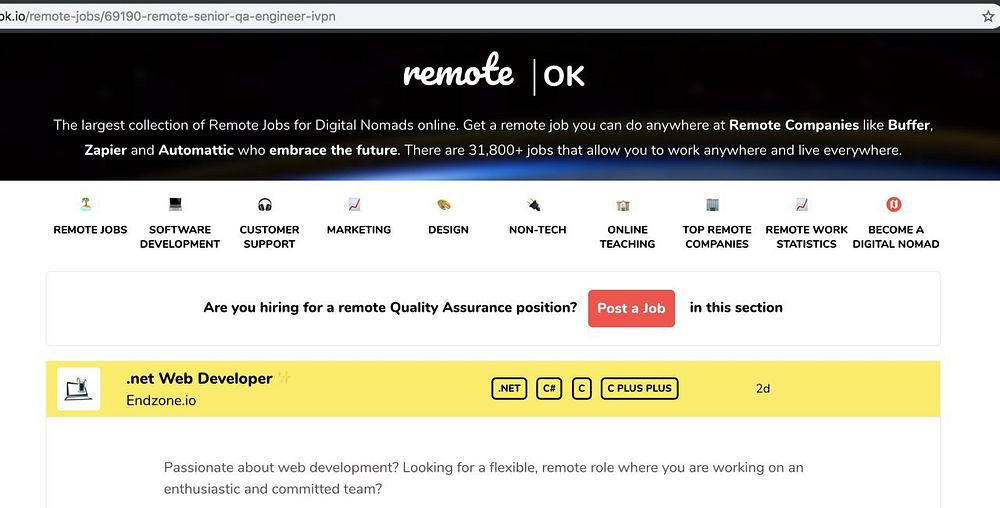Open the Design category

(448, 229)
